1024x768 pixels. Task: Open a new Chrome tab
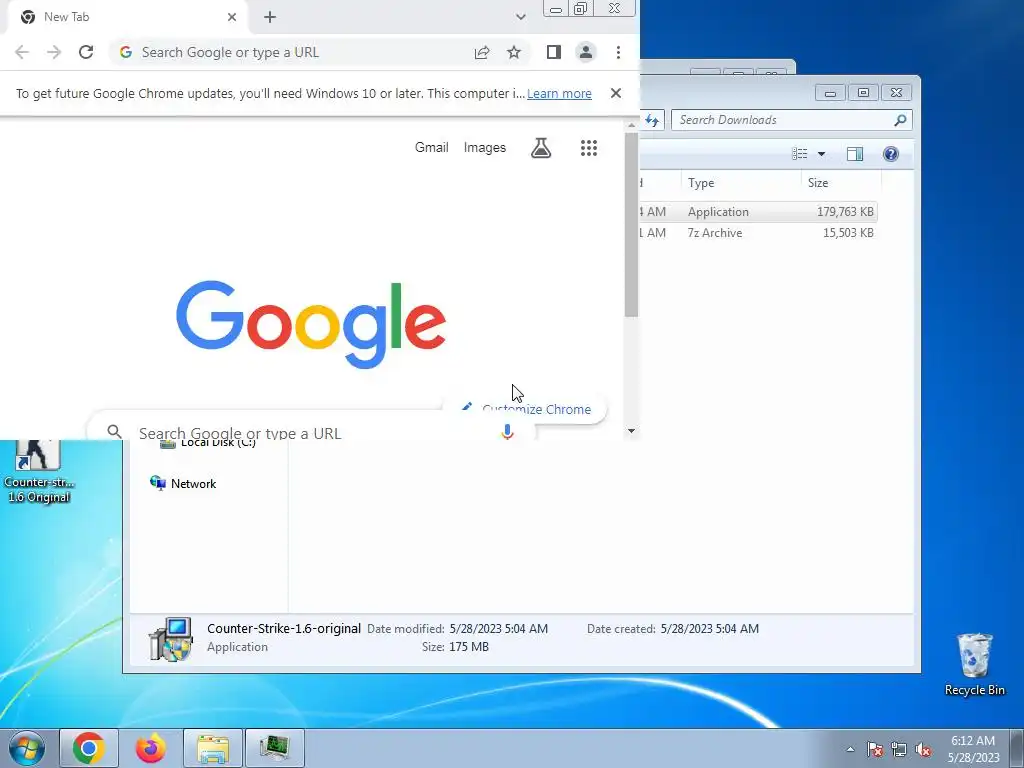click(270, 17)
